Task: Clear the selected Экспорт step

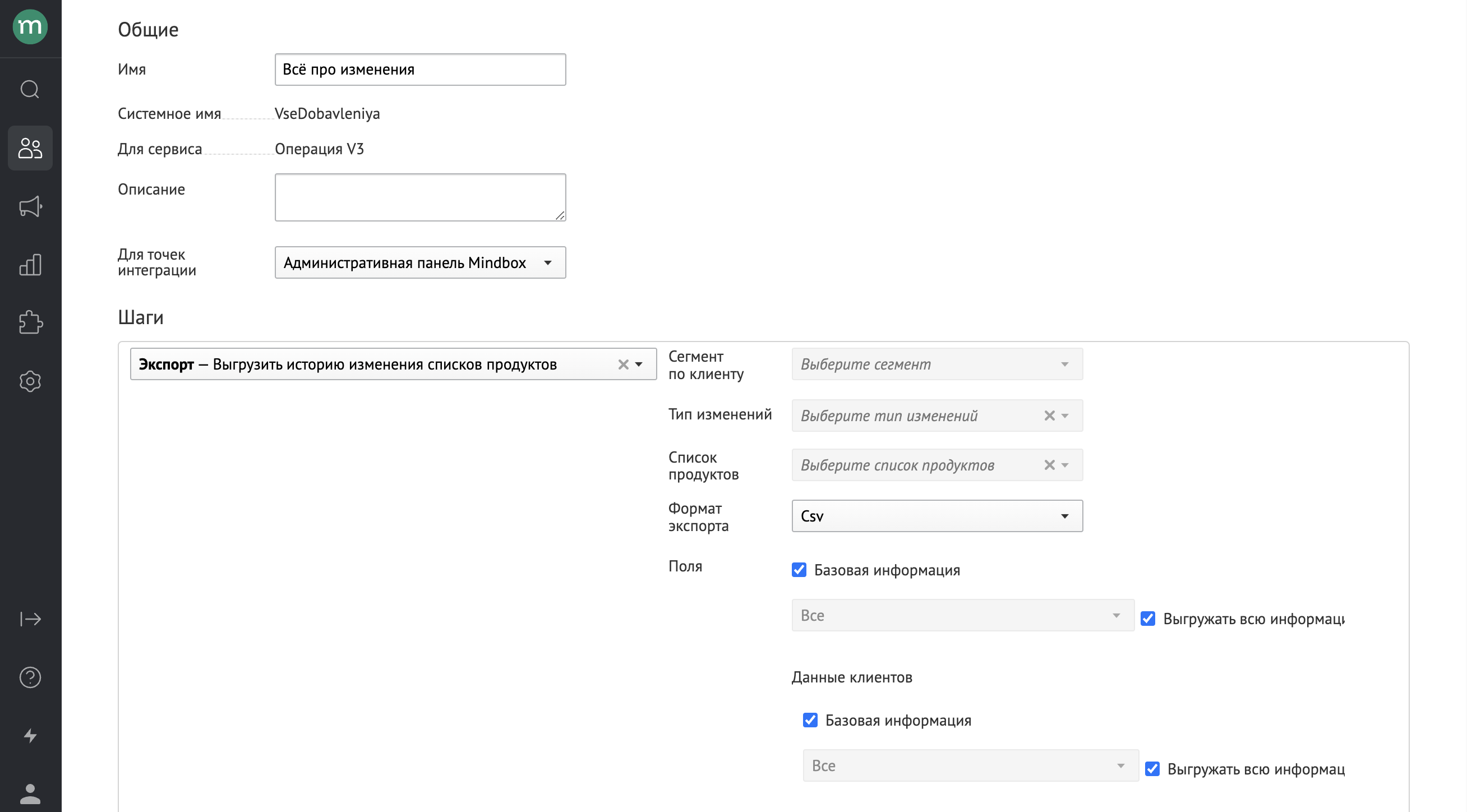Action: (623, 365)
